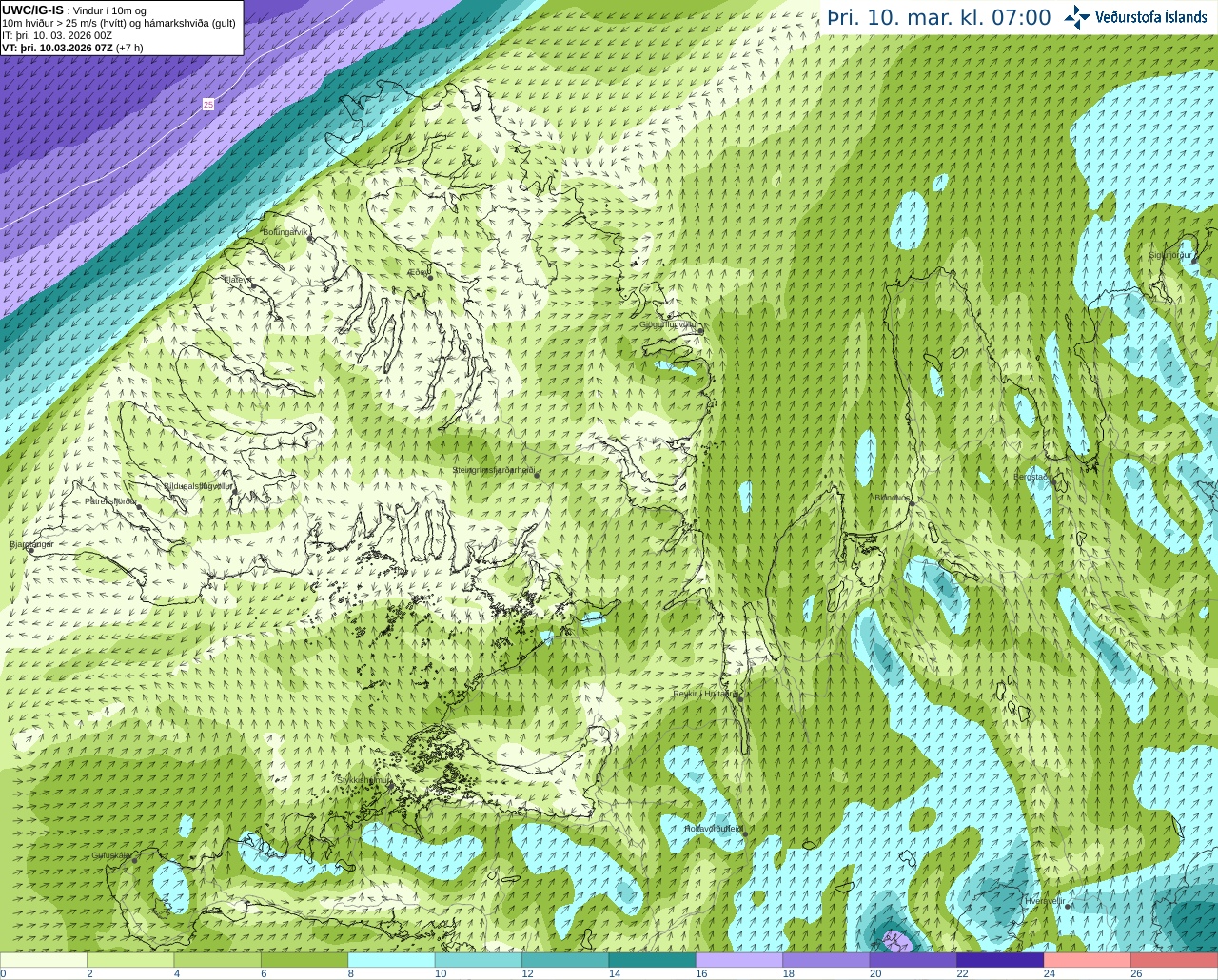The image size is (1218, 980).
Task: Click the legend value '2'
Action: (x=89, y=973)
